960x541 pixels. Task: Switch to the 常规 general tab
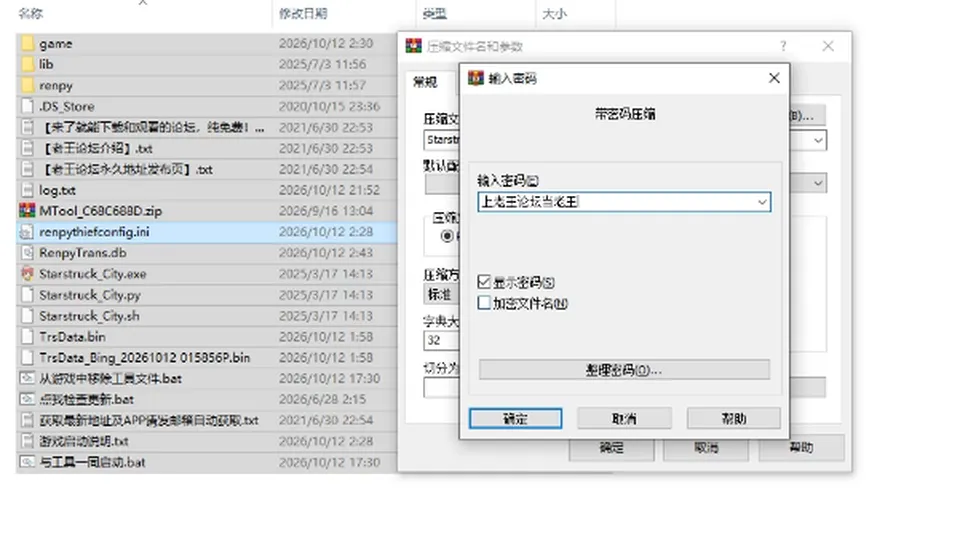[x=425, y=82]
